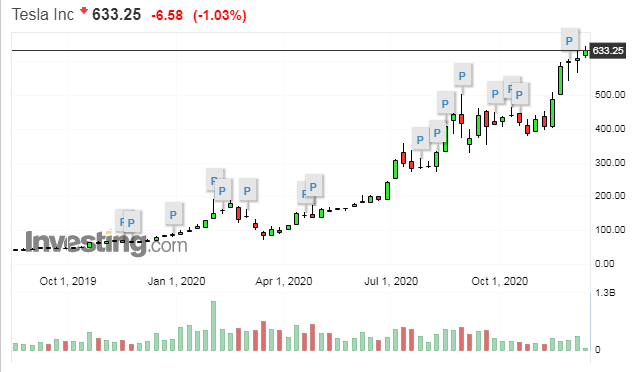
Task: Click the P marker above the latest candle
Action: 569,40
